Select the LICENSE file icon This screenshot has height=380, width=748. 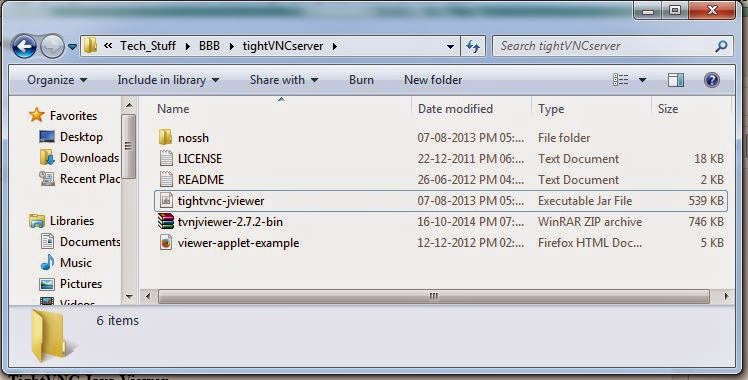coord(166,158)
